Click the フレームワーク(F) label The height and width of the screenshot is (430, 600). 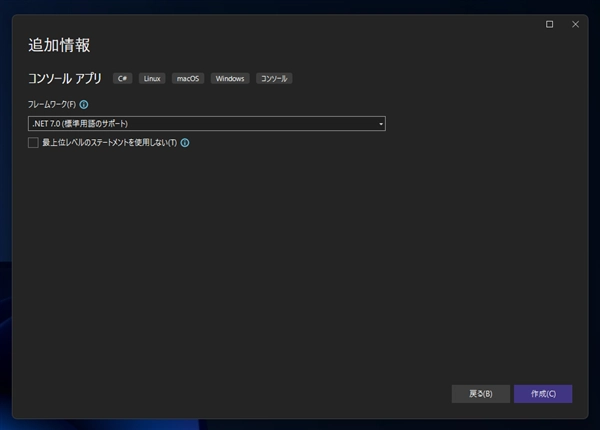pyautogui.click(x=52, y=104)
